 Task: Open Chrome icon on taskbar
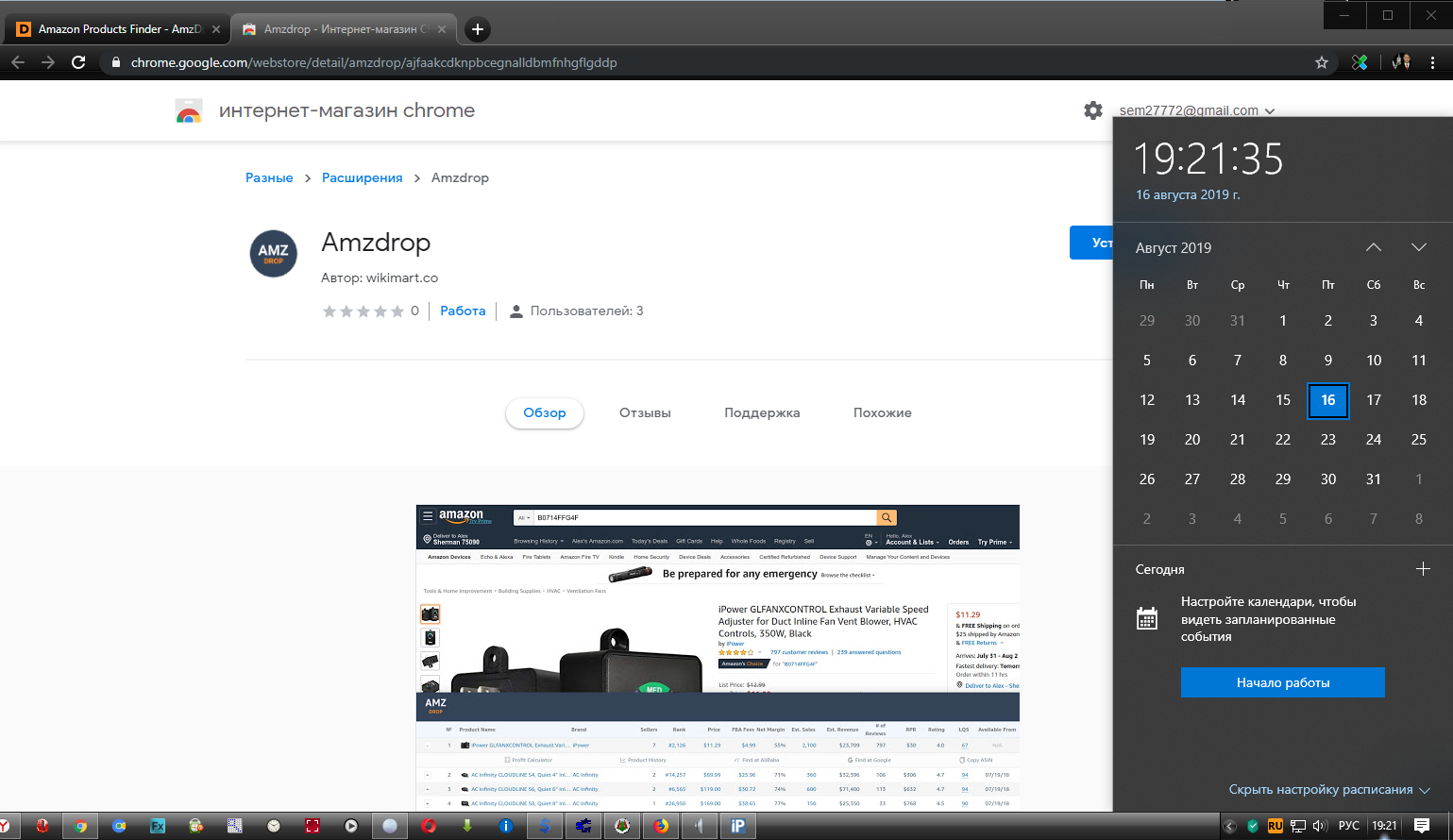click(x=80, y=826)
